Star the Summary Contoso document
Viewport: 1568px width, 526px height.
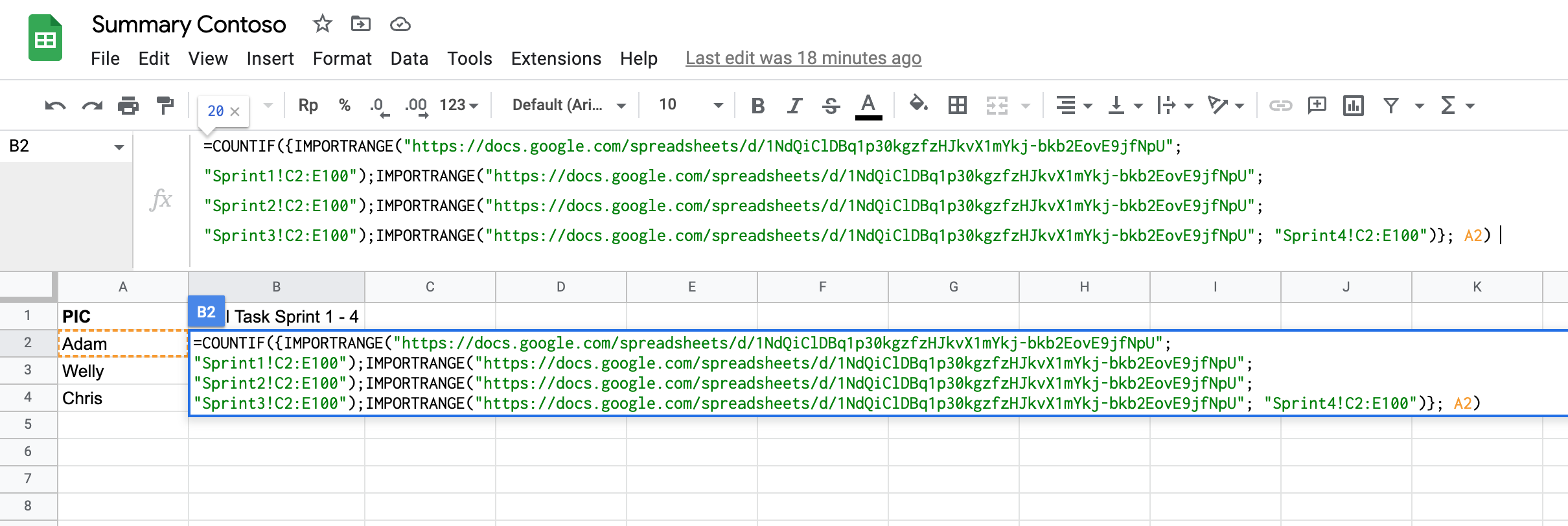[x=322, y=25]
